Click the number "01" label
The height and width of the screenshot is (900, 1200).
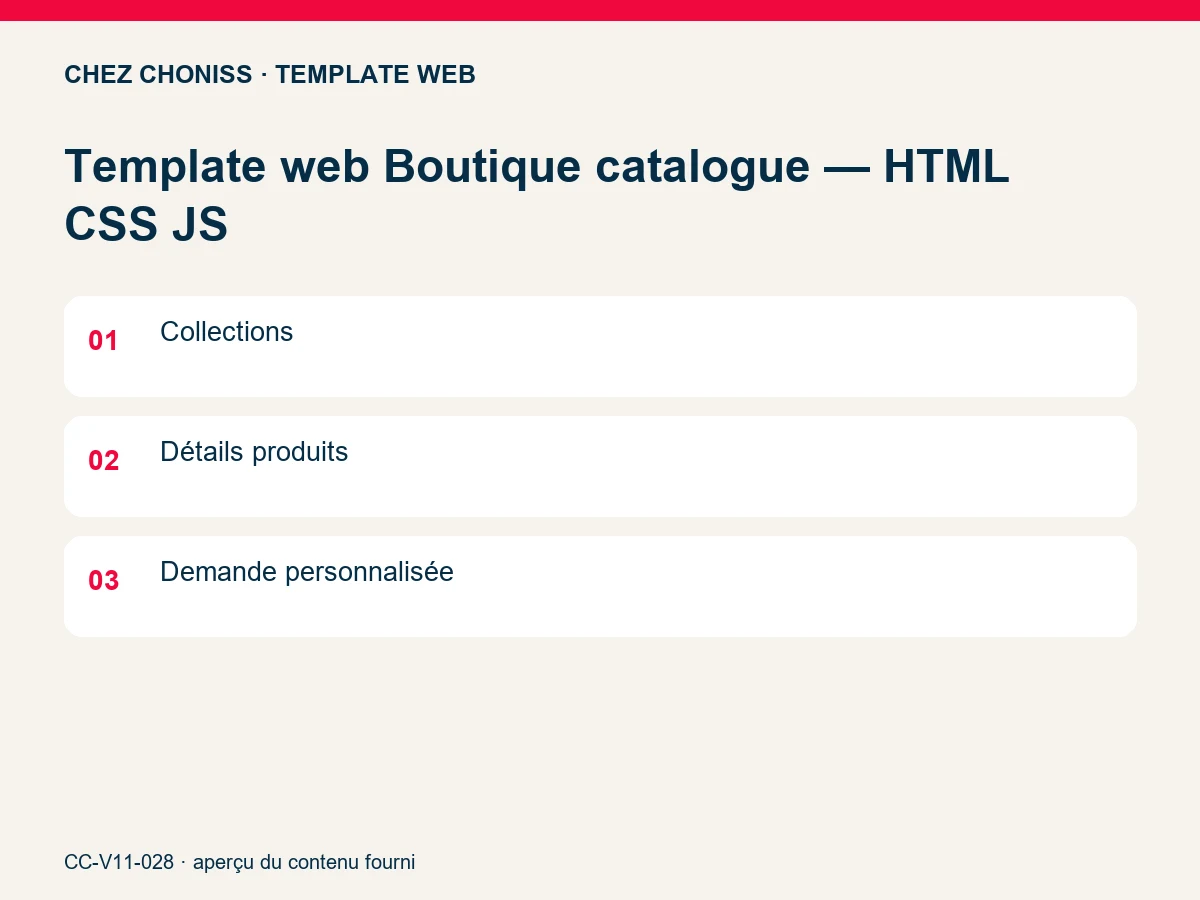pos(104,341)
